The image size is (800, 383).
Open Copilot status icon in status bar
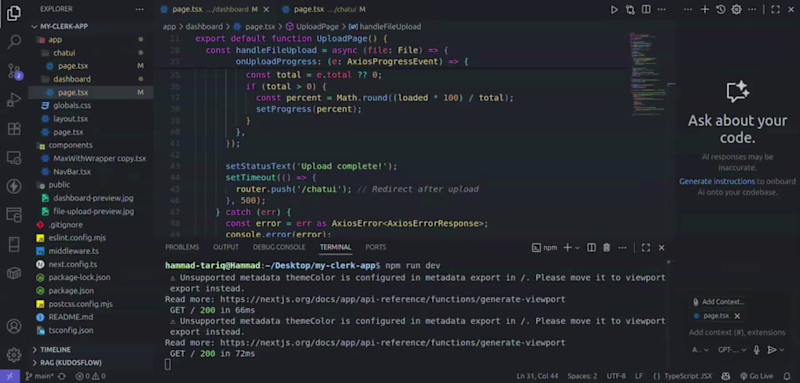[726, 376]
